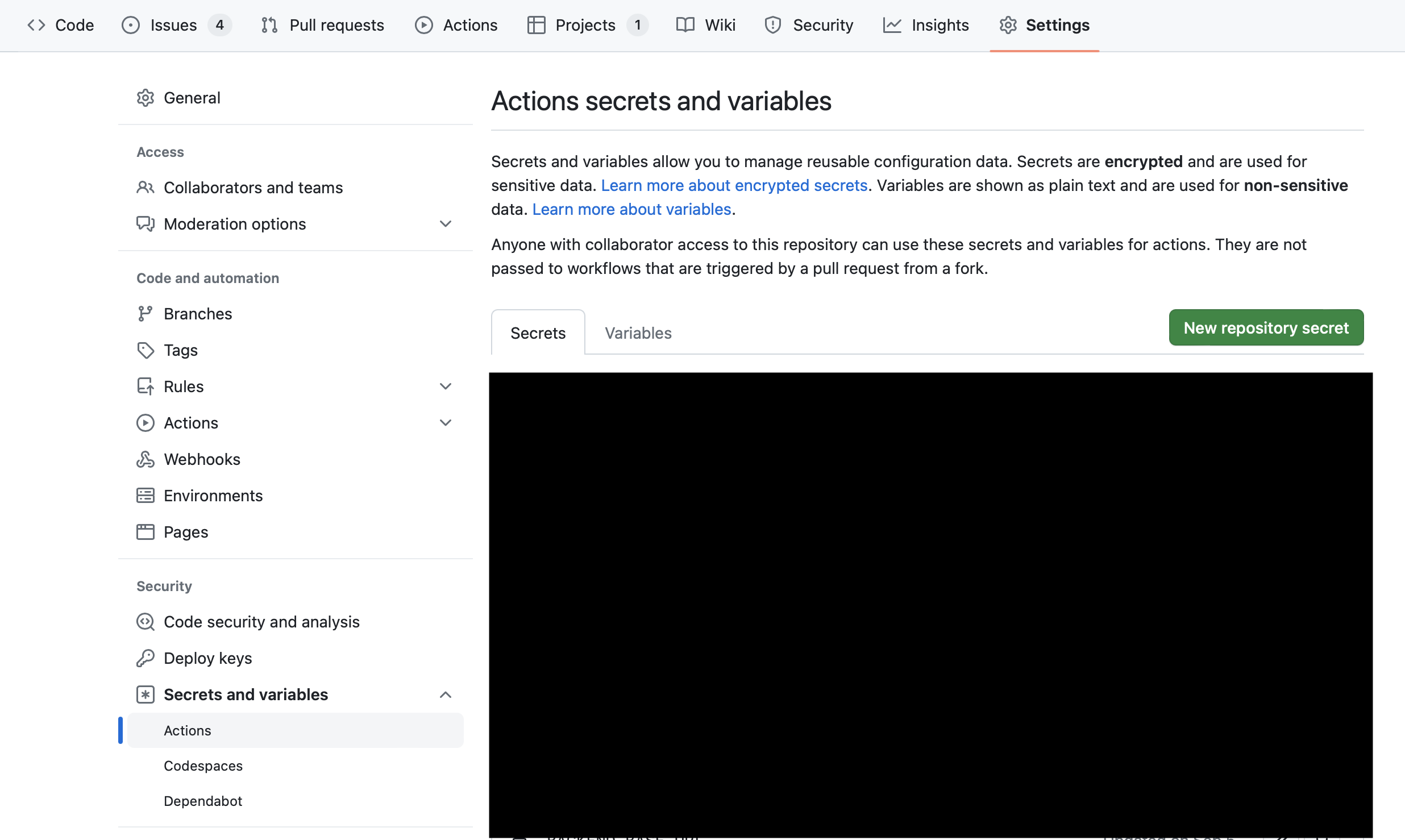This screenshot has width=1405, height=840.
Task: Expand the Rules section chevron
Action: pyautogui.click(x=446, y=386)
